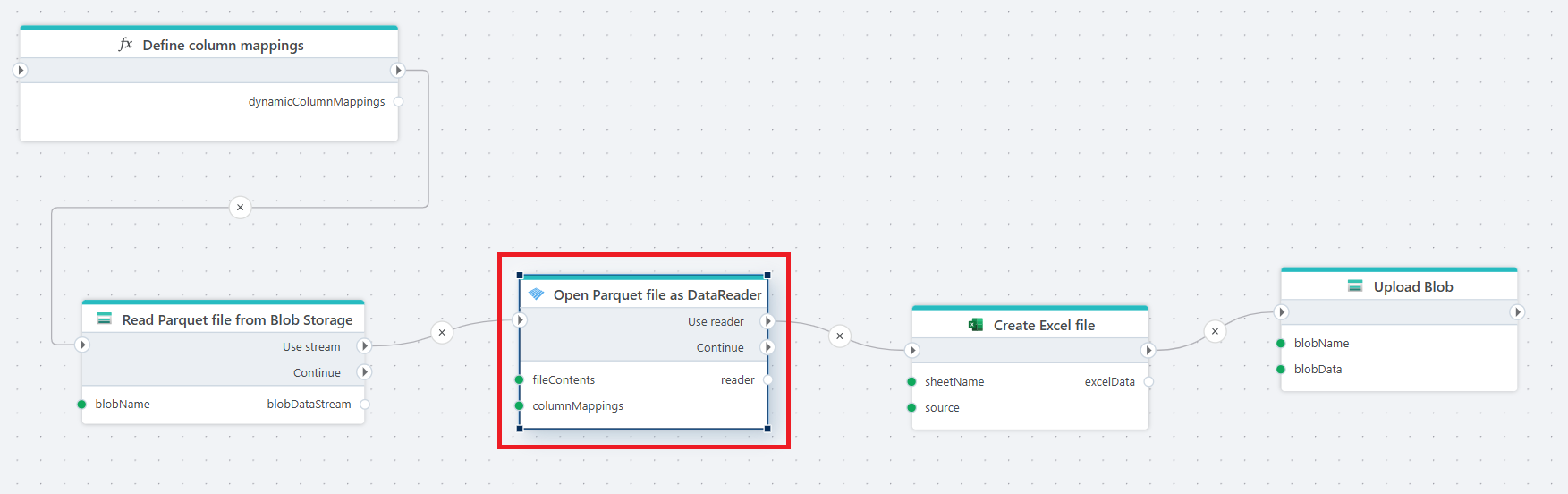This screenshot has height=494, width=1568.
Task: Select the green fileContents input port
Action: click(x=520, y=380)
